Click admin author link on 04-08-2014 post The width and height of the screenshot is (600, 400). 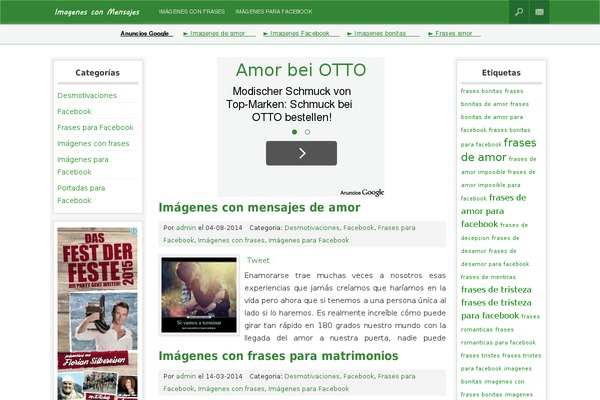pyautogui.click(x=186, y=228)
